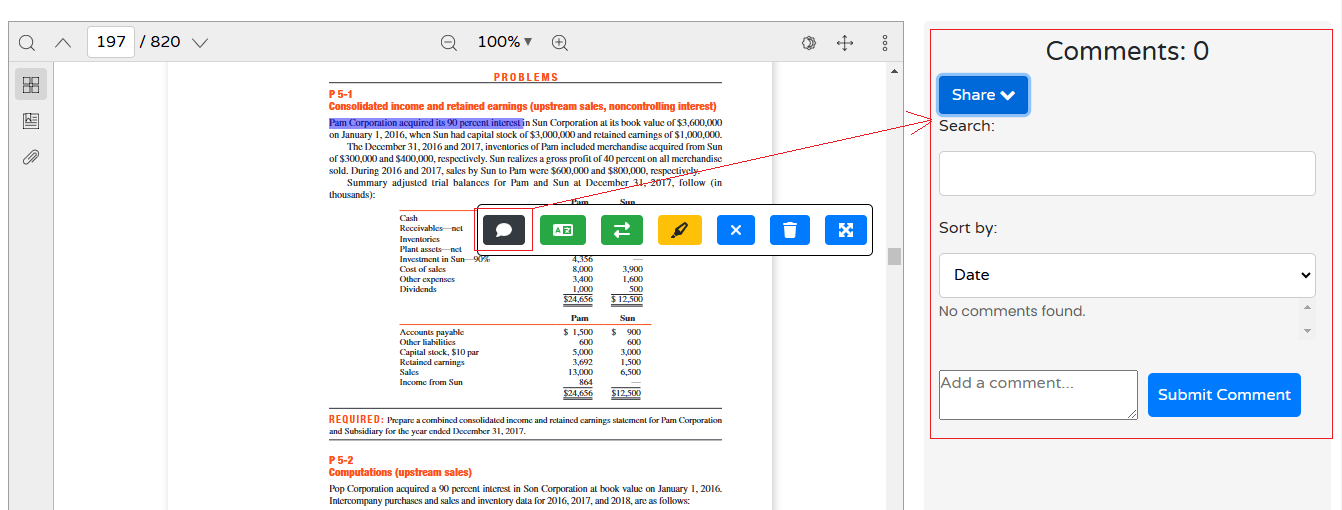This screenshot has height=510, width=1342.
Task: Dismiss popup with blue X button
Action: (736, 230)
